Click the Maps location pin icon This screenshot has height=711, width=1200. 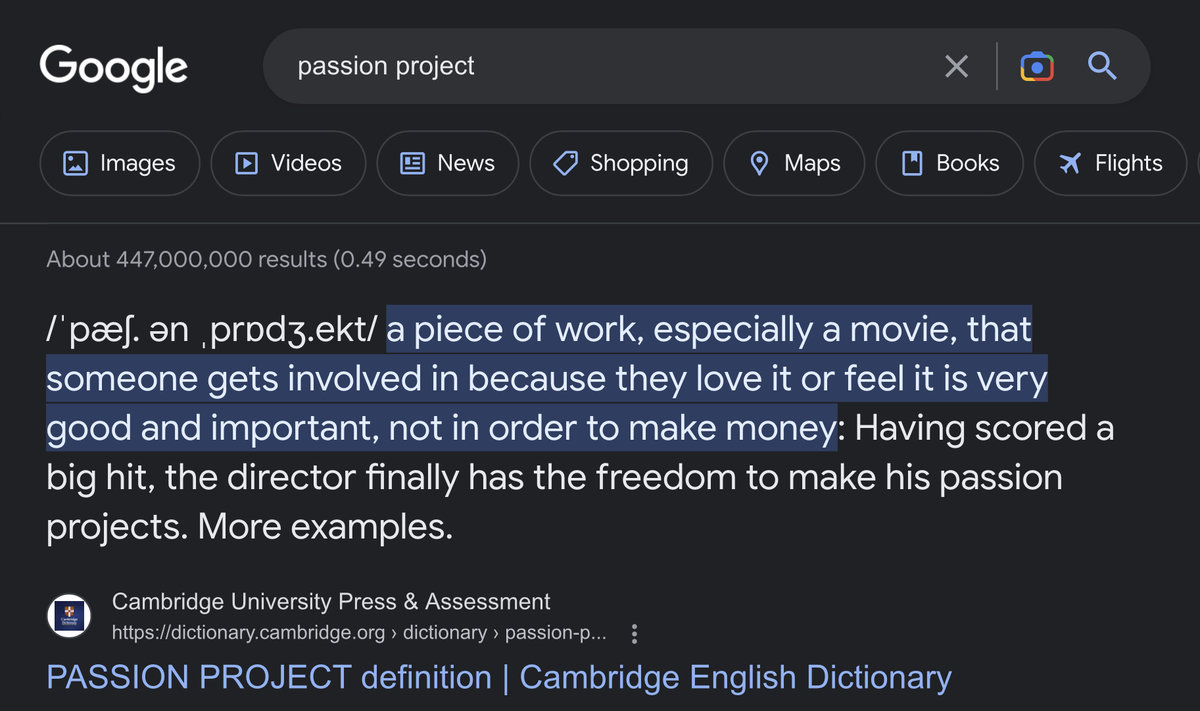click(760, 163)
